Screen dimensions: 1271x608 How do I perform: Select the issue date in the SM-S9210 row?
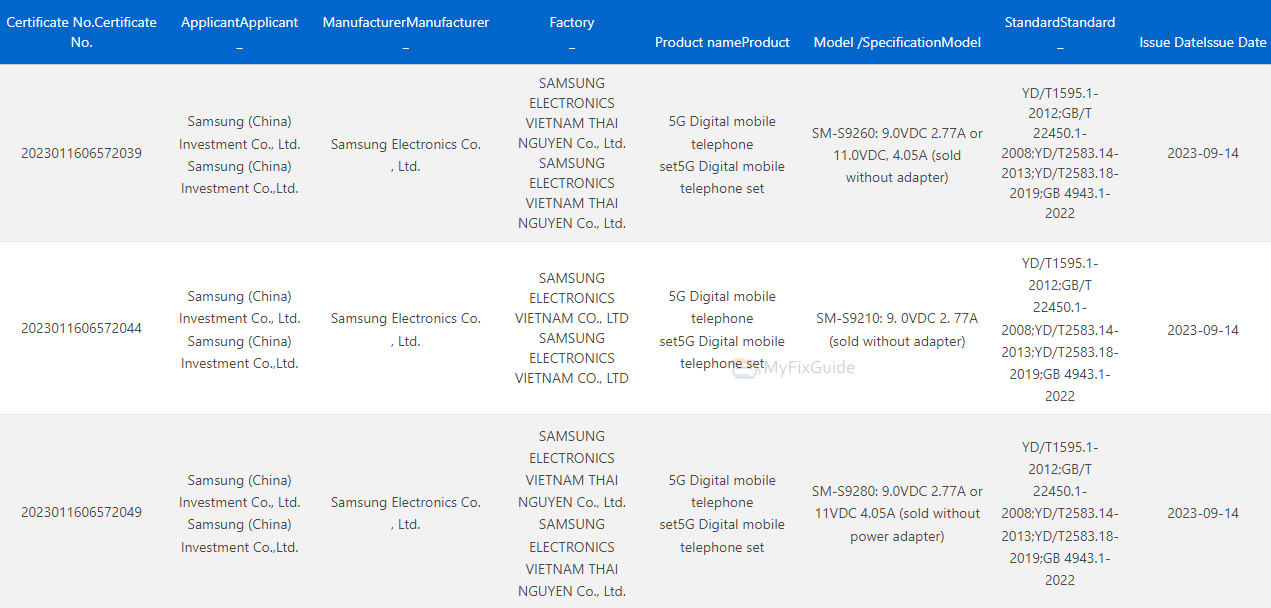click(x=1202, y=330)
